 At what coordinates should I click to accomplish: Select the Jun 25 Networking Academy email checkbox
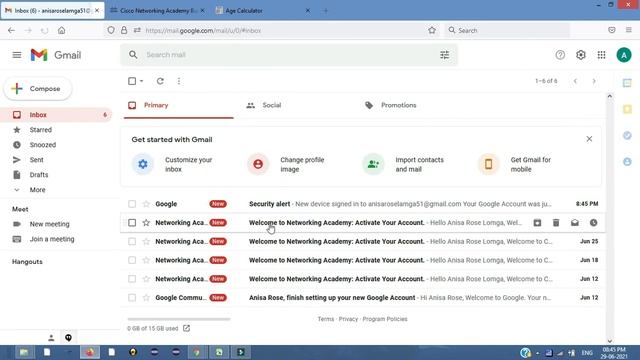click(x=132, y=241)
